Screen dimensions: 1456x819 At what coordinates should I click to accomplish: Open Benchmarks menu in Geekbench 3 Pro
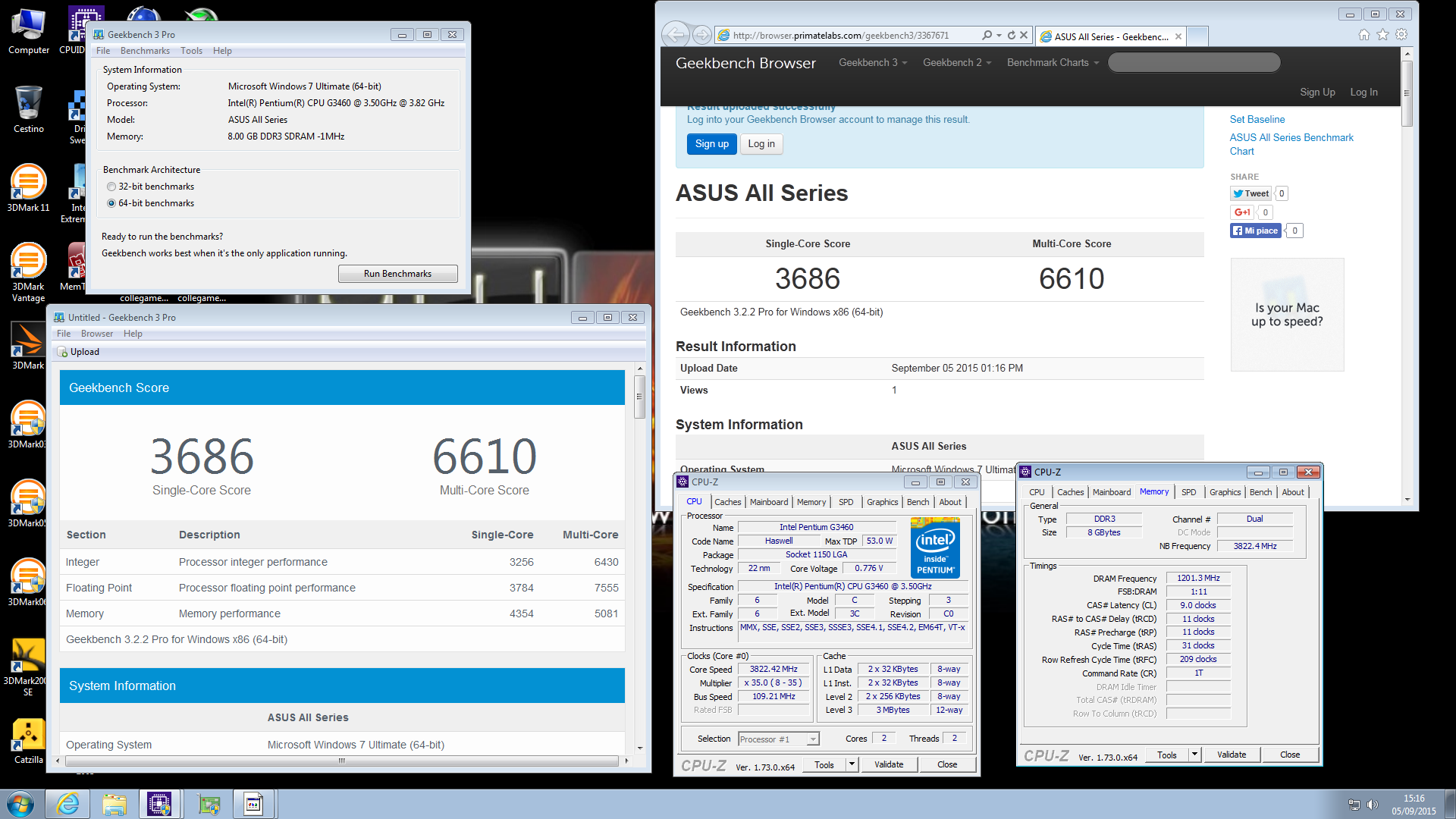(145, 51)
